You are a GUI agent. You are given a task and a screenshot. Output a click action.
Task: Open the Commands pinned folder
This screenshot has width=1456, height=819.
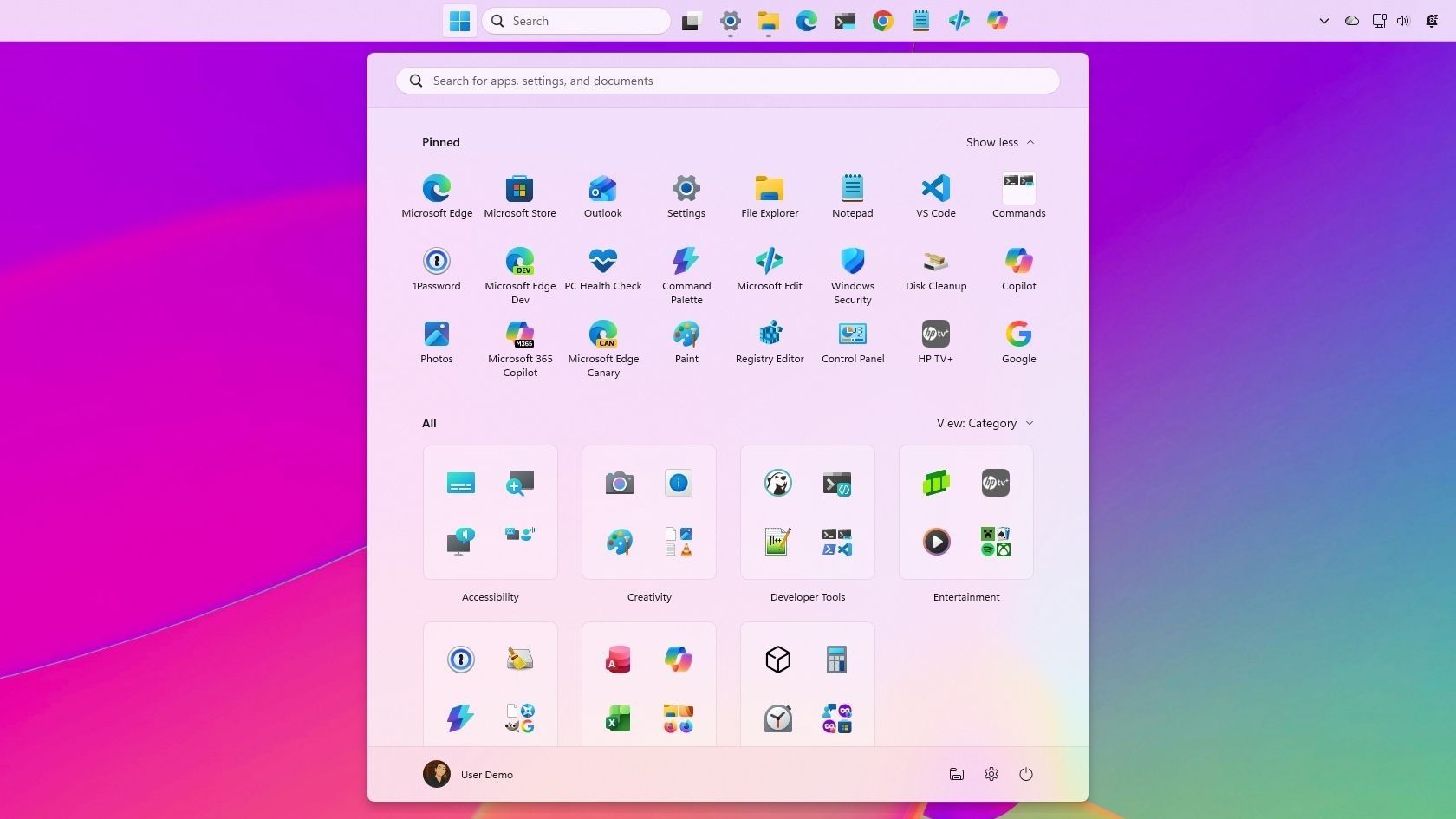(x=1019, y=197)
